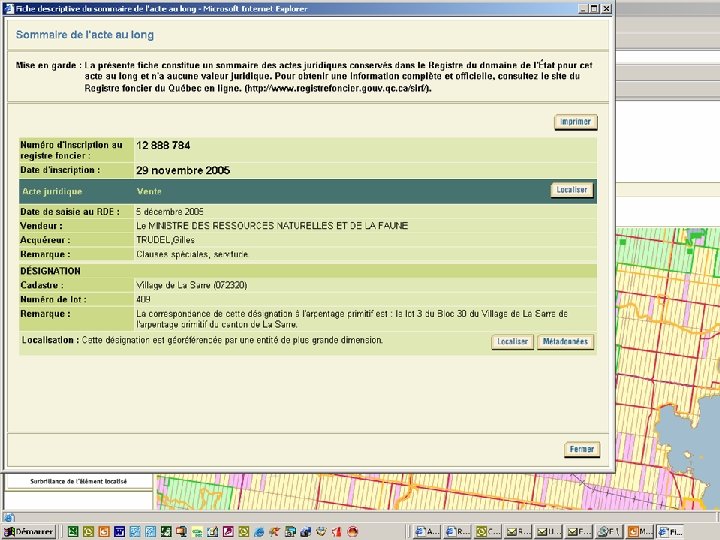
Task: Click the Démarrer start button
Action: pyautogui.click(x=28, y=532)
